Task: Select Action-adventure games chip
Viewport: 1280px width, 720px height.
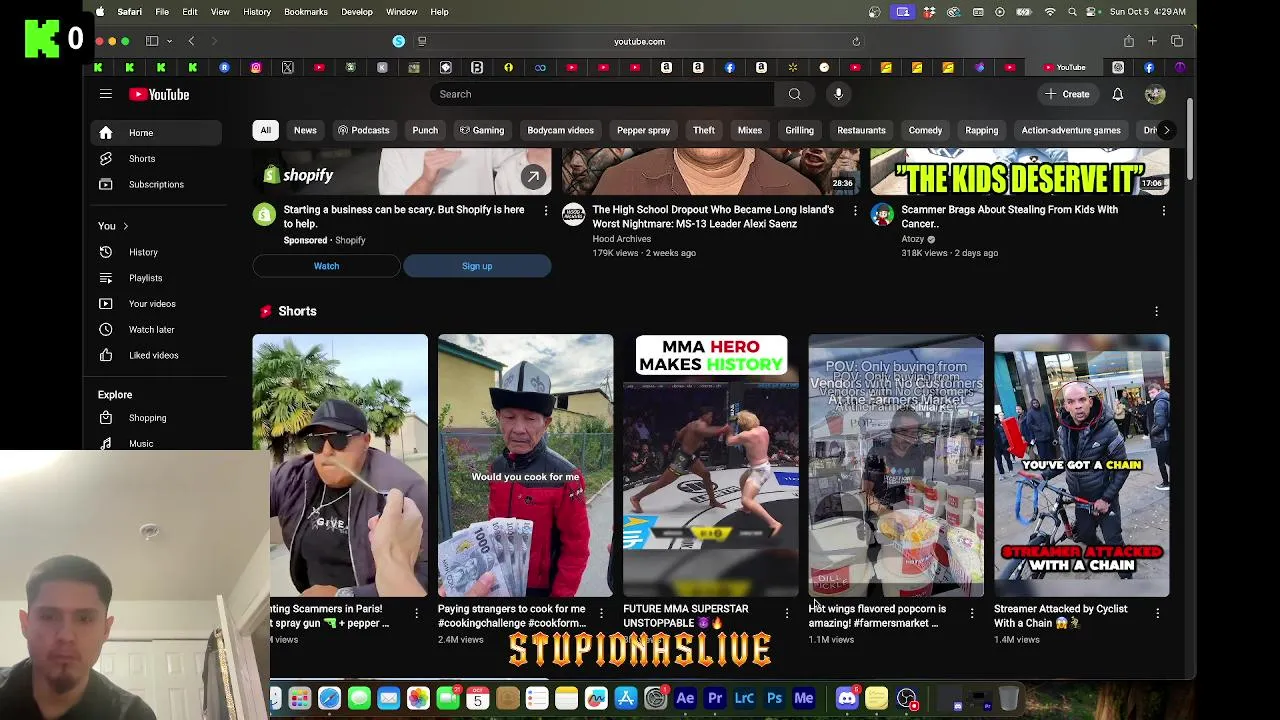Action: [x=1070, y=130]
